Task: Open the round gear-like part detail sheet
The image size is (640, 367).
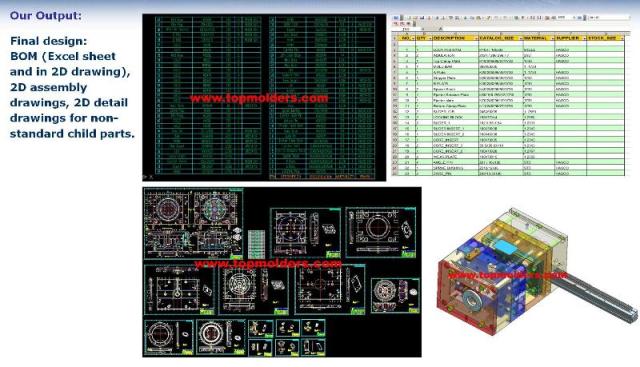Action: coord(395,296)
